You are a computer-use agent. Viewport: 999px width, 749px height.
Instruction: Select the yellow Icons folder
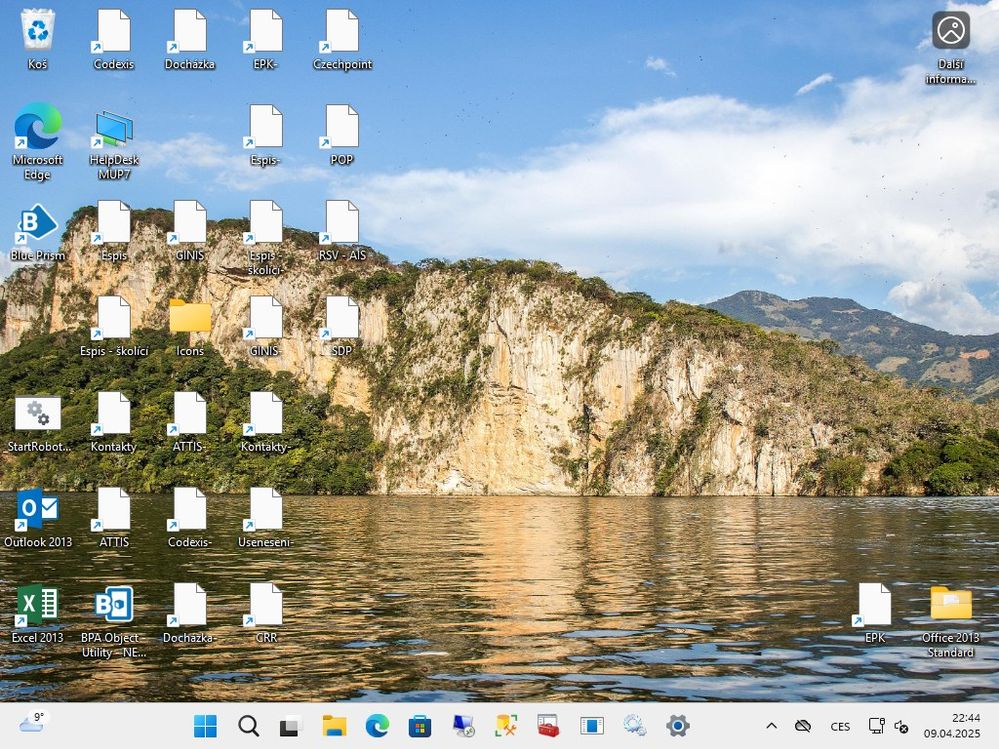(x=190, y=318)
